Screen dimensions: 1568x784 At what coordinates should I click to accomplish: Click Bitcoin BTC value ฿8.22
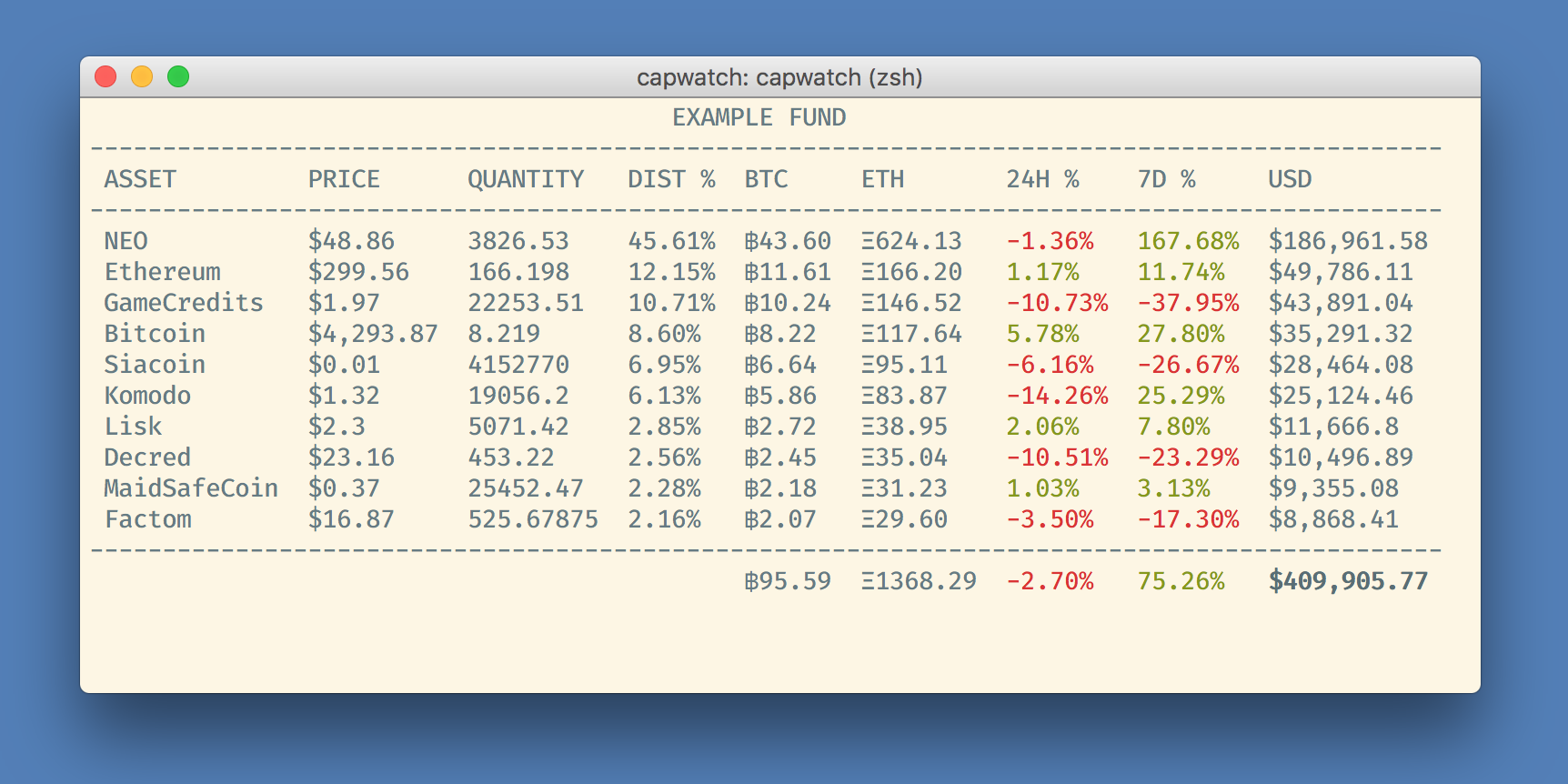[780, 334]
